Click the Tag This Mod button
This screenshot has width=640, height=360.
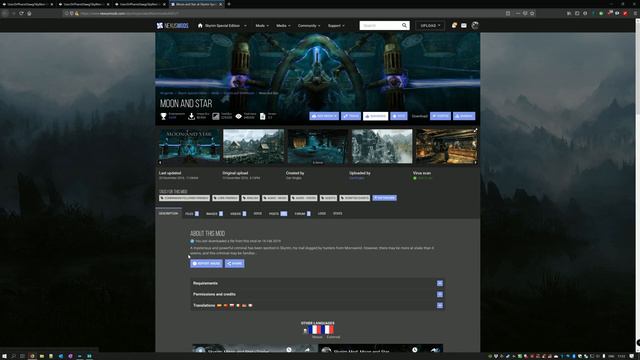tap(384, 198)
